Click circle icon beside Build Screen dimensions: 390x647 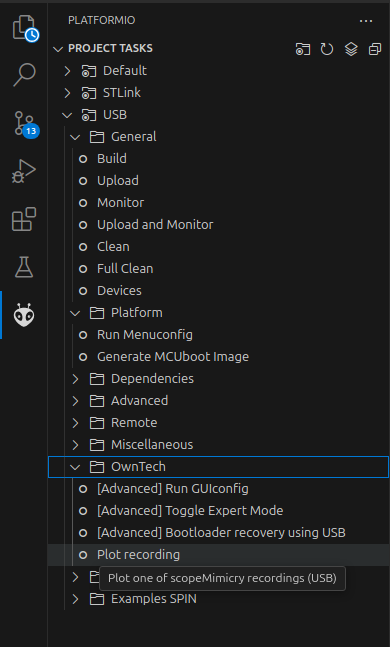tap(83, 159)
